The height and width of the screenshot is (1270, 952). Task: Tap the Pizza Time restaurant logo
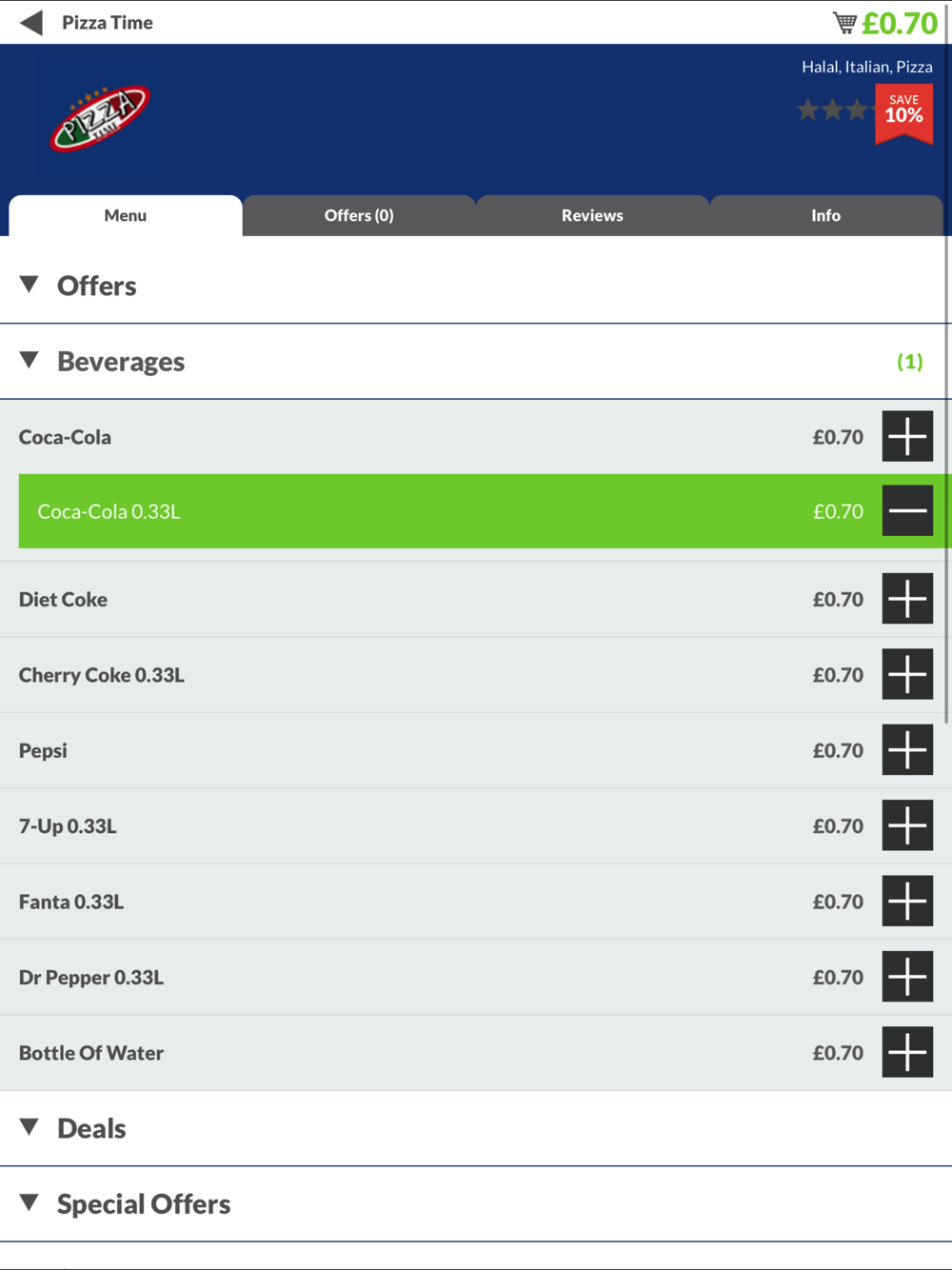tap(99, 118)
